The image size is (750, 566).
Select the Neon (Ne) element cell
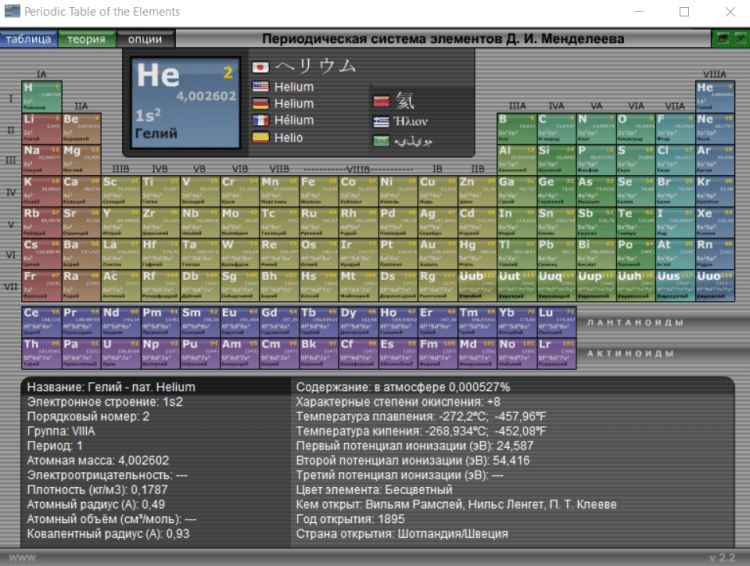click(x=715, y=128)
